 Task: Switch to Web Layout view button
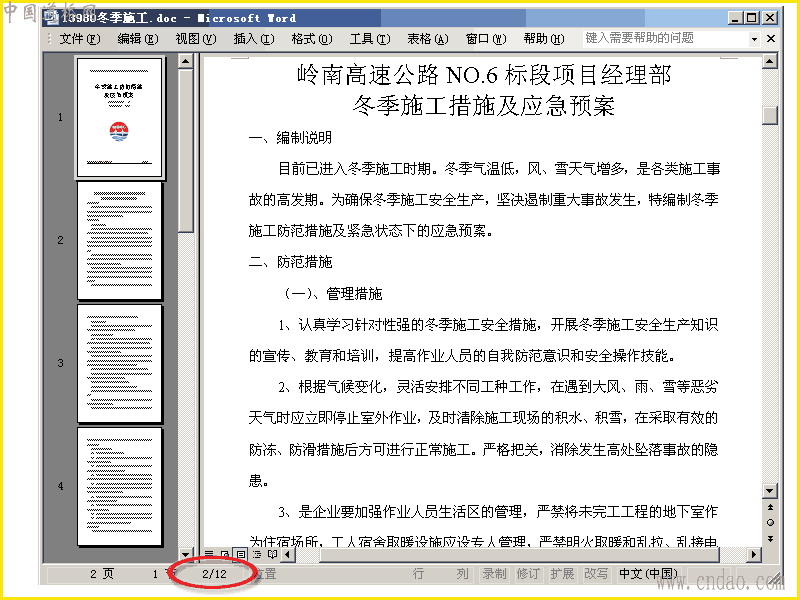tap(224, 554)
